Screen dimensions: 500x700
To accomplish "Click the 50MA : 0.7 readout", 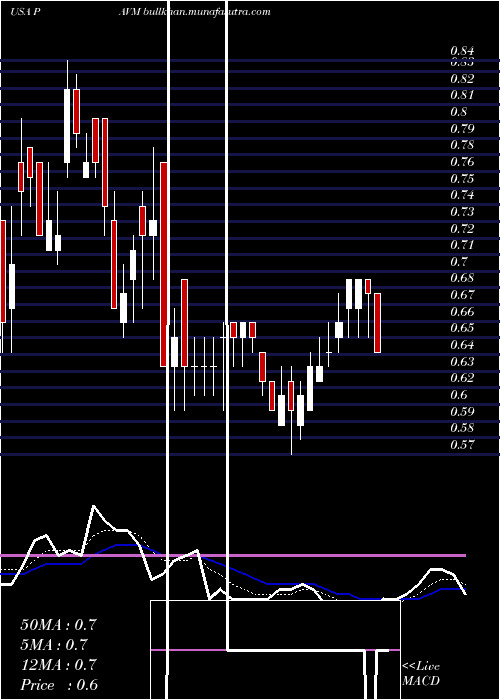I will click(58, 624).
